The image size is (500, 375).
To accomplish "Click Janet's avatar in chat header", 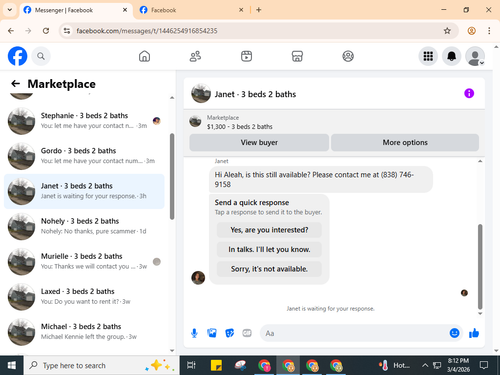I will [x=201, y=93].
